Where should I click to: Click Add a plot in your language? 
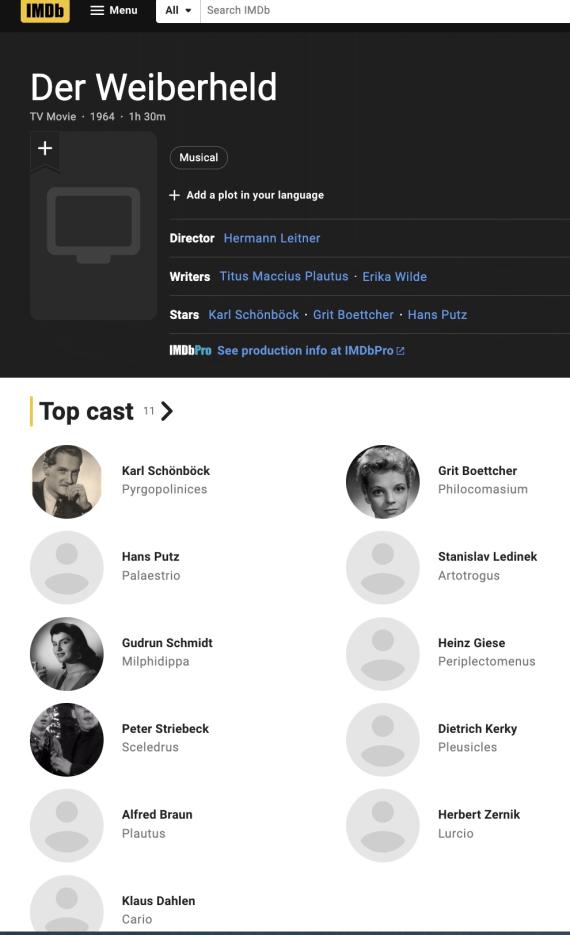(247, 195)
